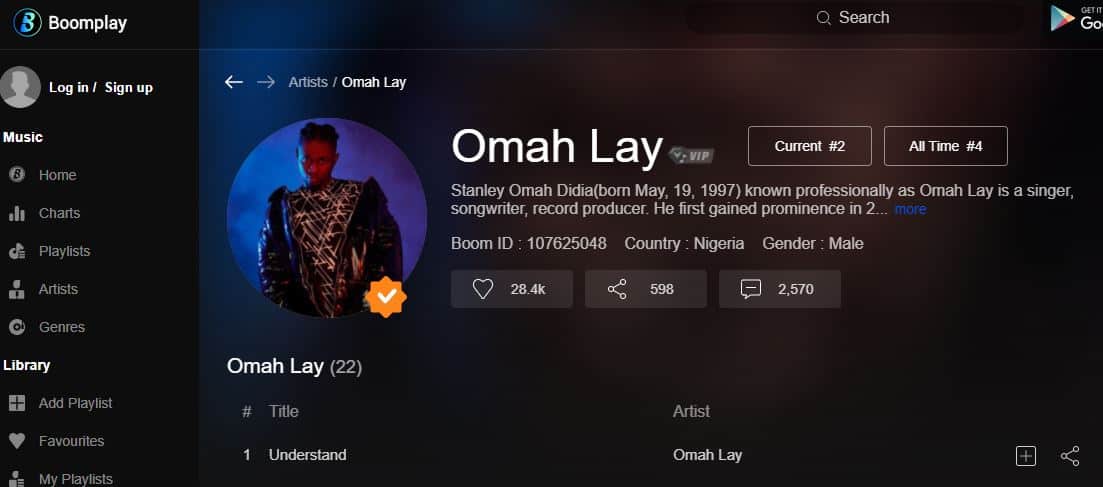Go back using the left arrow
This screenshot has height=487, width=1103.
234,82
